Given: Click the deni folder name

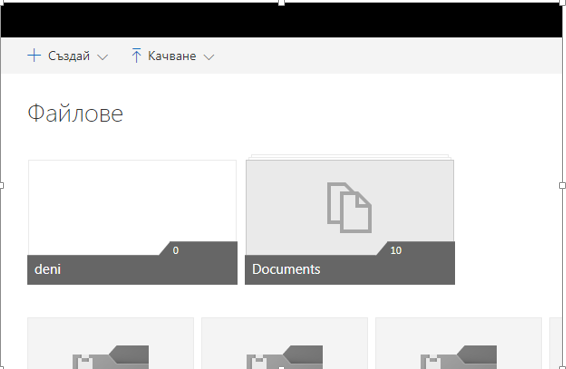Looking at the screenshot, I should click(x=48, y=269).
